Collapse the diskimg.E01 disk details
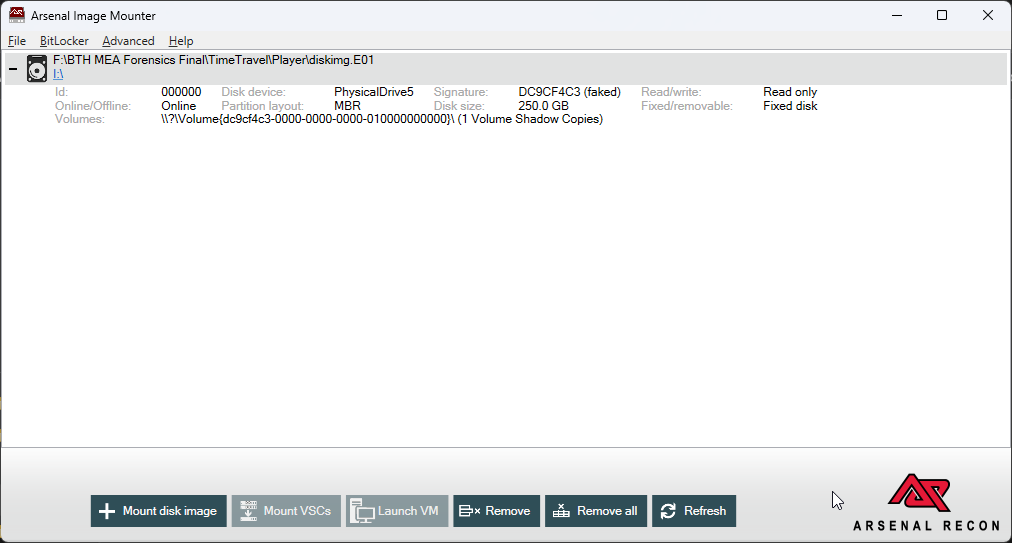The width and height of the screenshot is (1012, 543). pyautogui.click(x=13, y=69)
